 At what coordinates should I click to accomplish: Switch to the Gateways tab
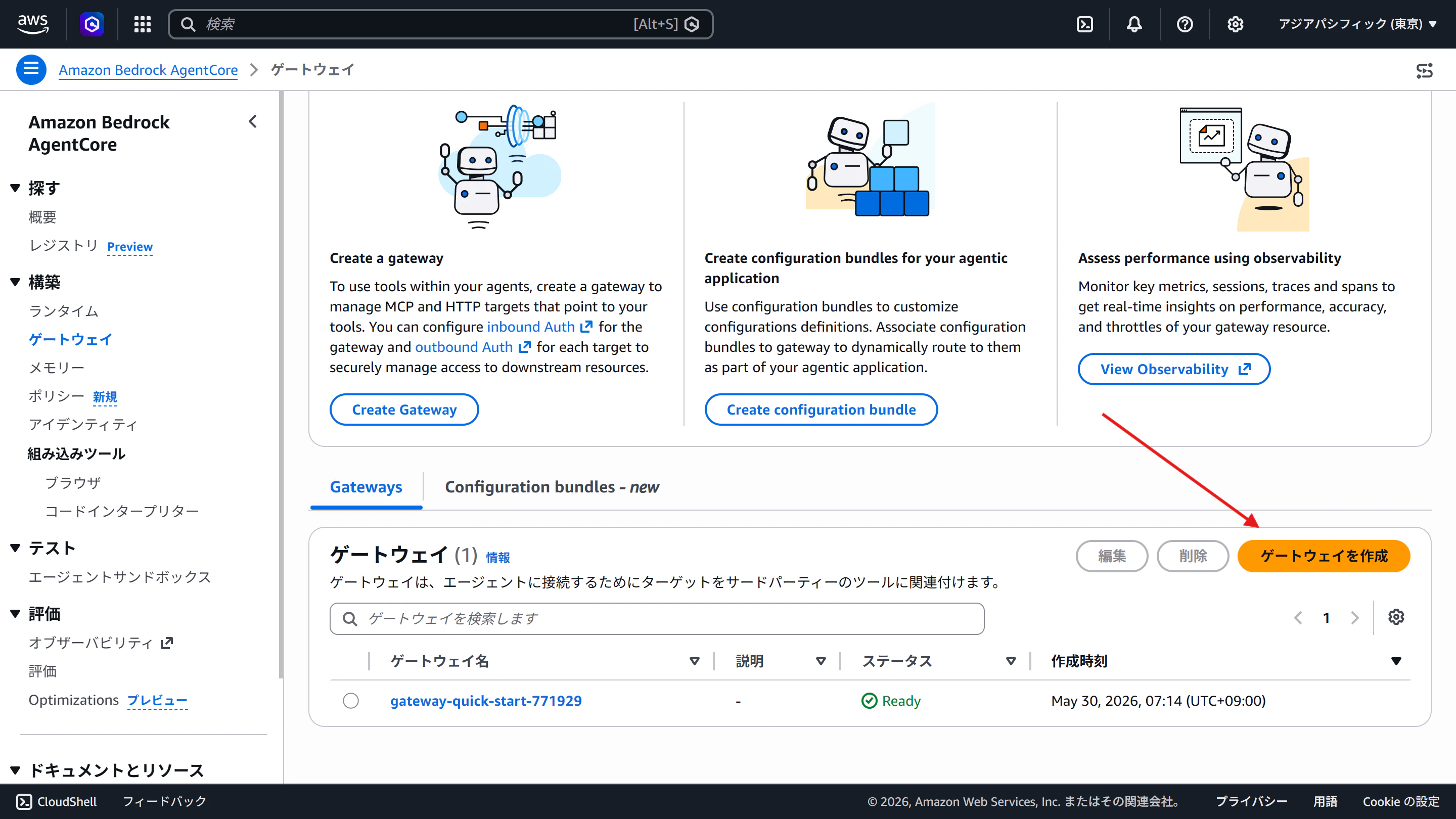point(366,487)
